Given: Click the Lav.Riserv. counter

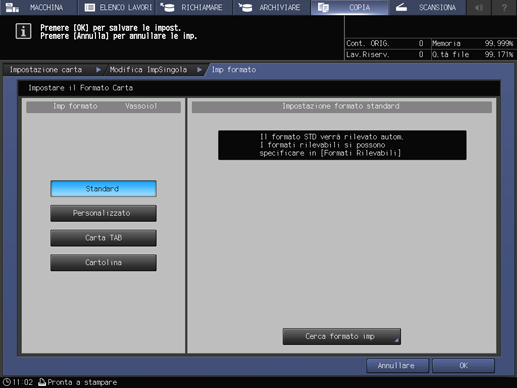Looking at the screenshot, I should tap(385, 55).
